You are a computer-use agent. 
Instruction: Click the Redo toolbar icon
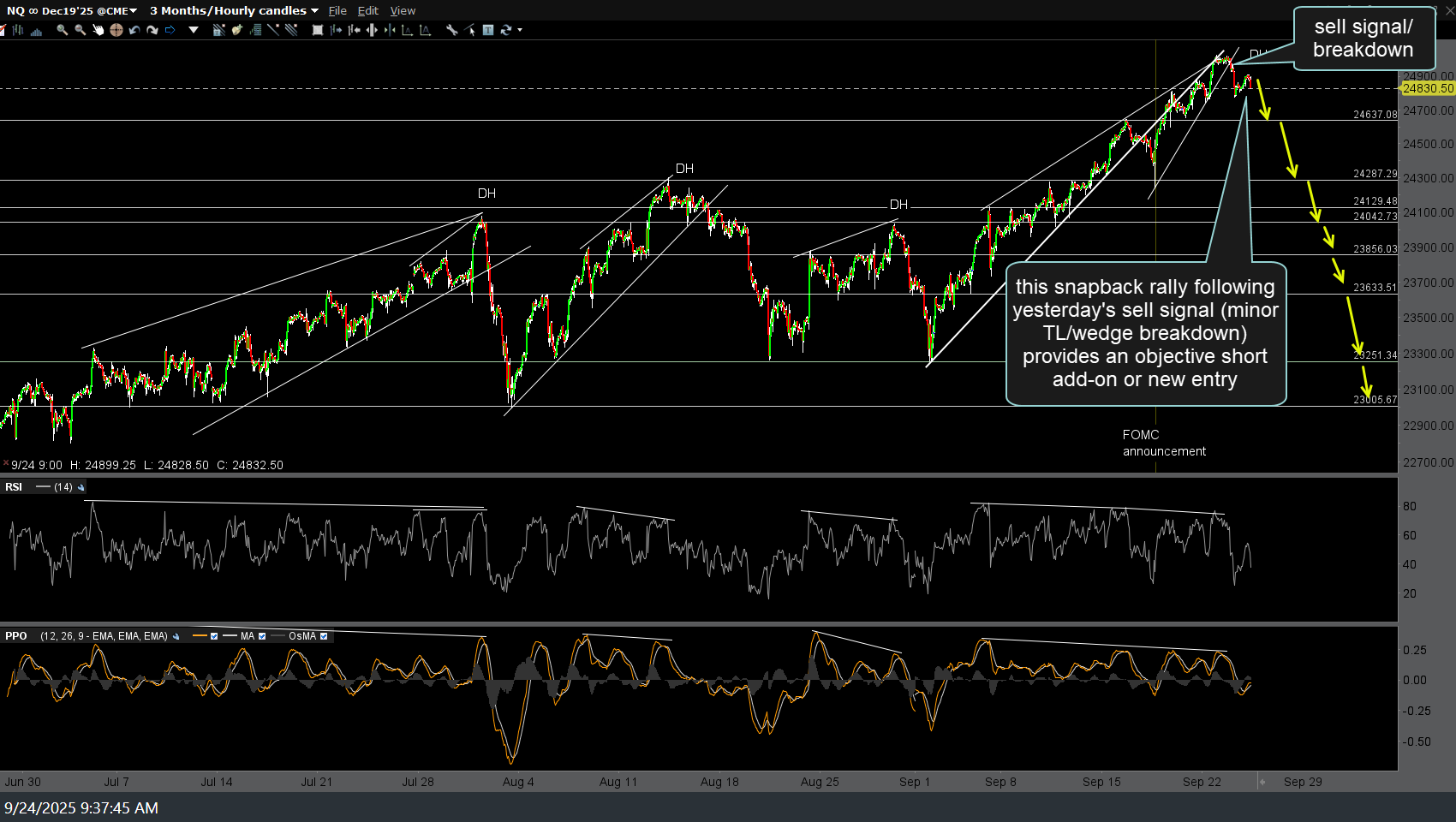[x=152, y=30]
